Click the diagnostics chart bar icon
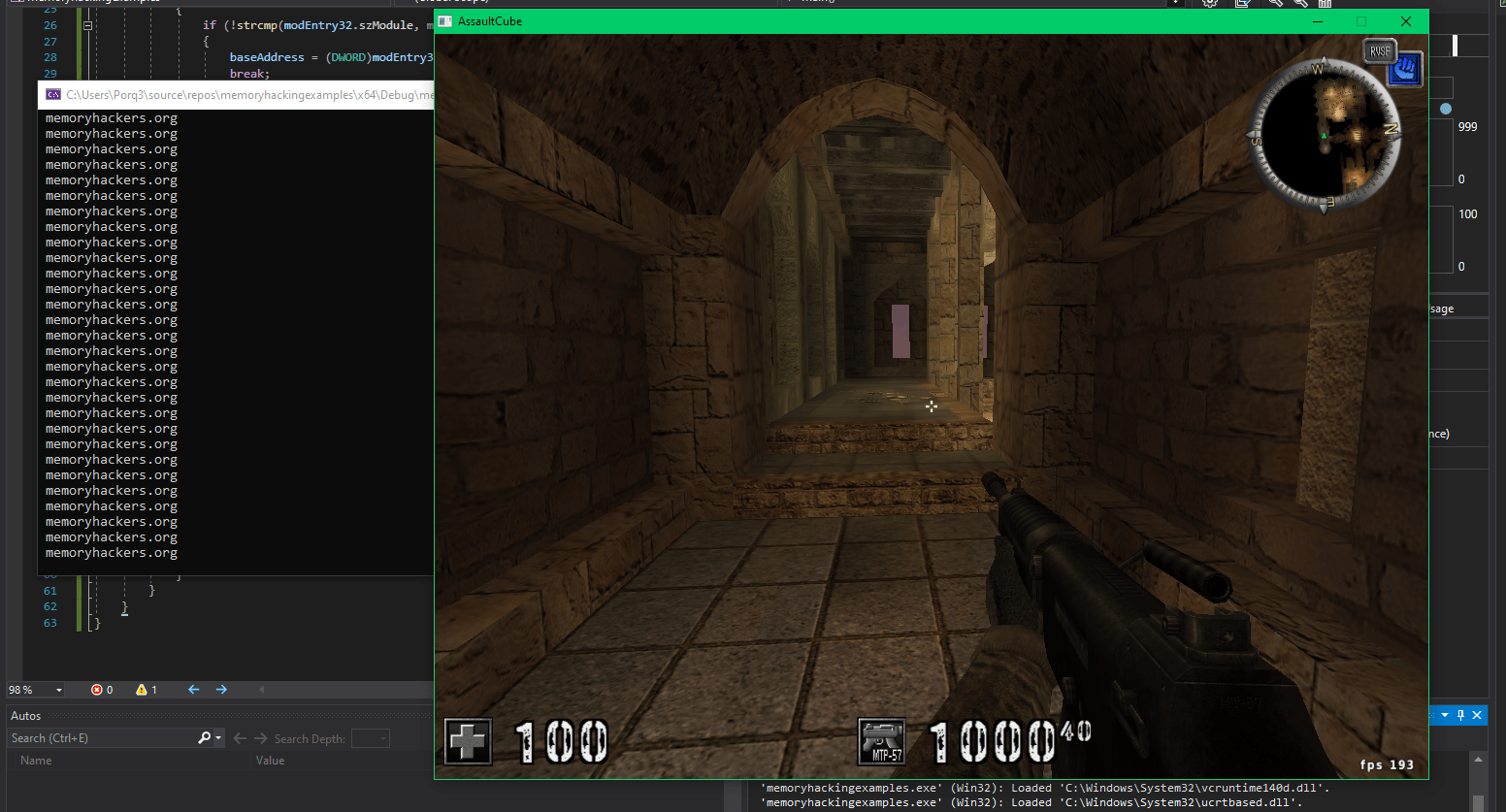The width and height of the screenshot is (1506, 812). coord(1325,3)
